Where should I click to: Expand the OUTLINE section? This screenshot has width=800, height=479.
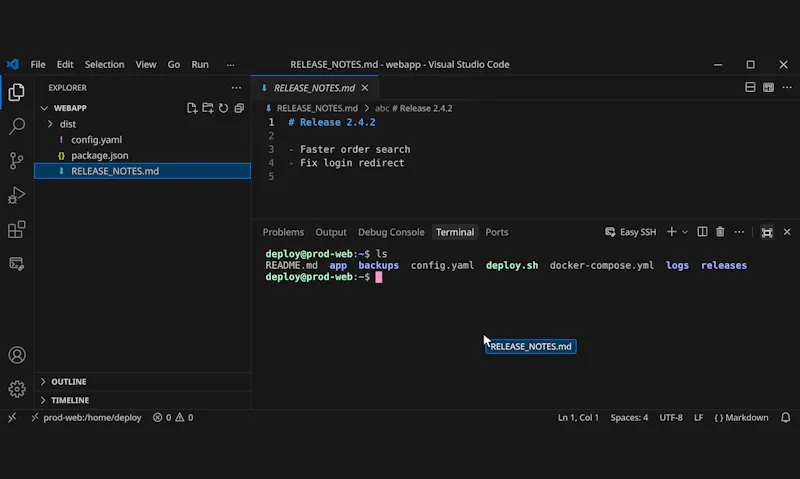tap(68, 382)
